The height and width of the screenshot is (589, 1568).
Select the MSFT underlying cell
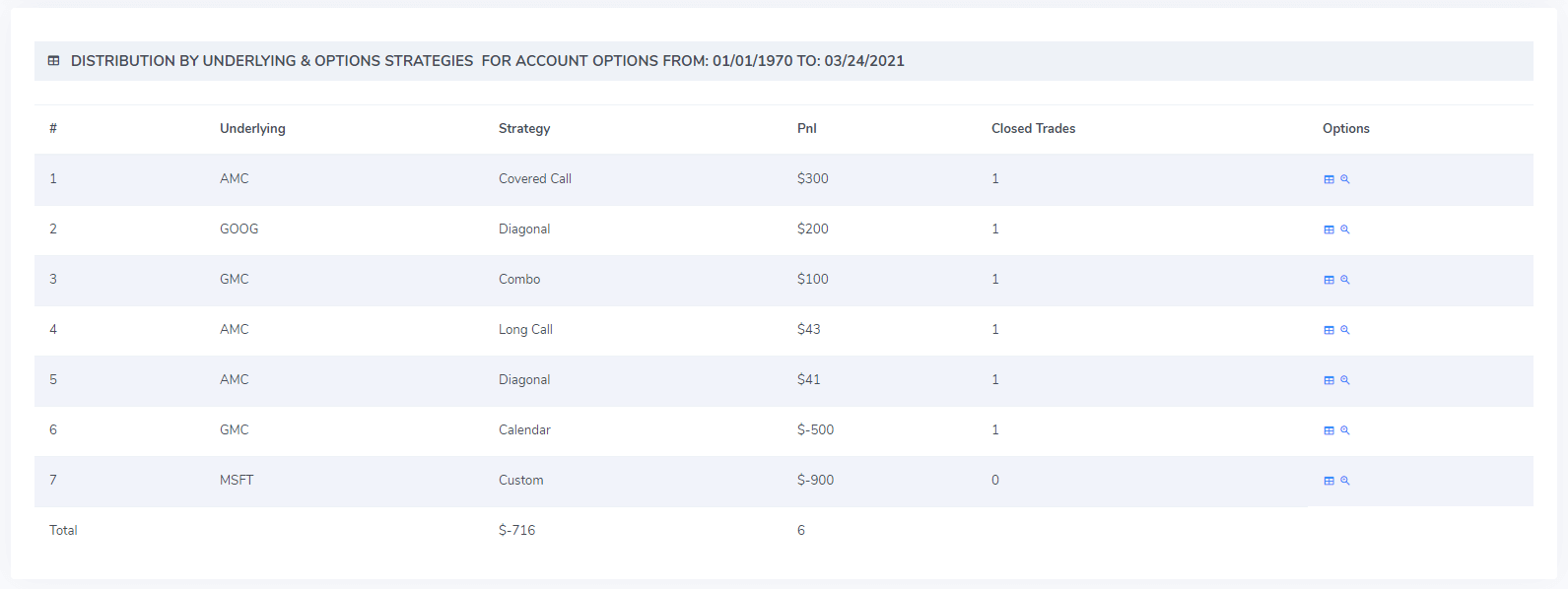click(237, 480)
